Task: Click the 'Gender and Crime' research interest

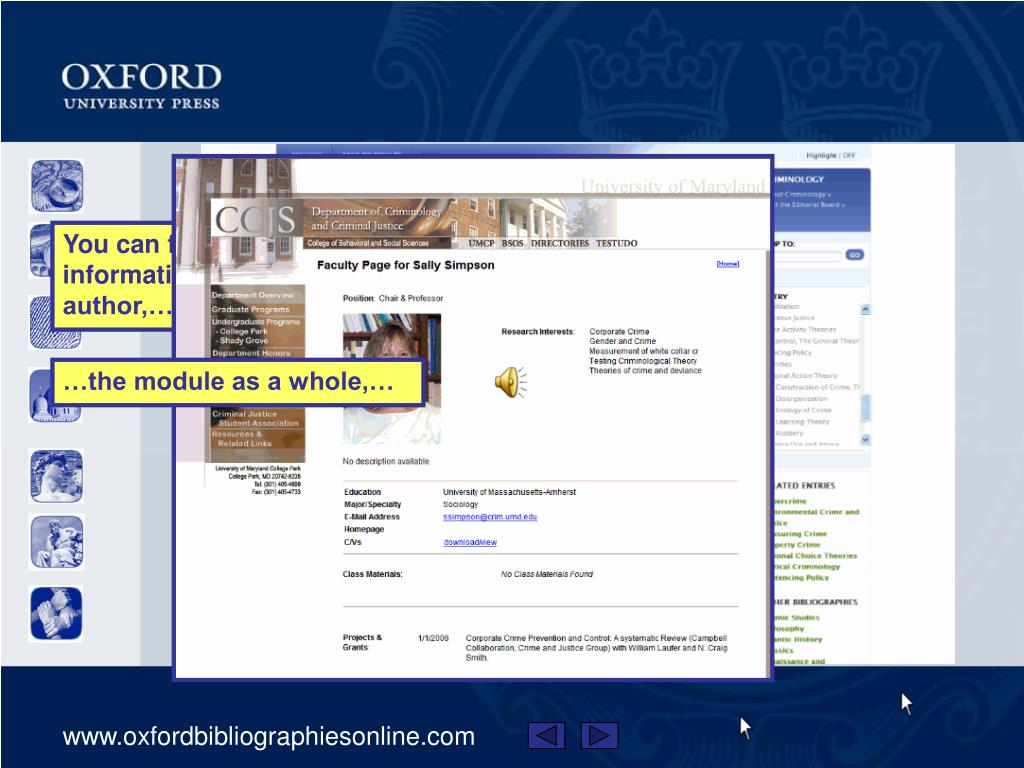Action: (x=622, y=341)
